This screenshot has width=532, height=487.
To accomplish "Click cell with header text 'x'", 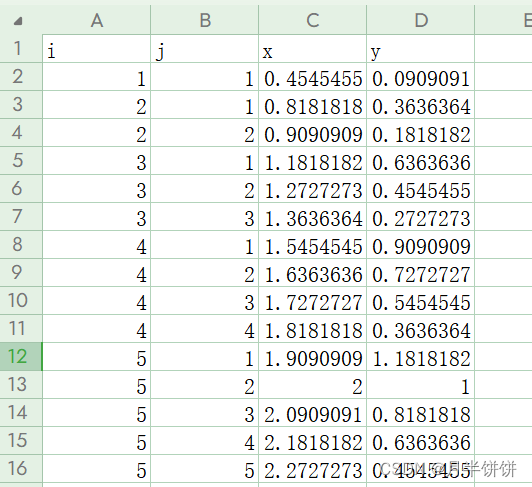I will (312, 49).
